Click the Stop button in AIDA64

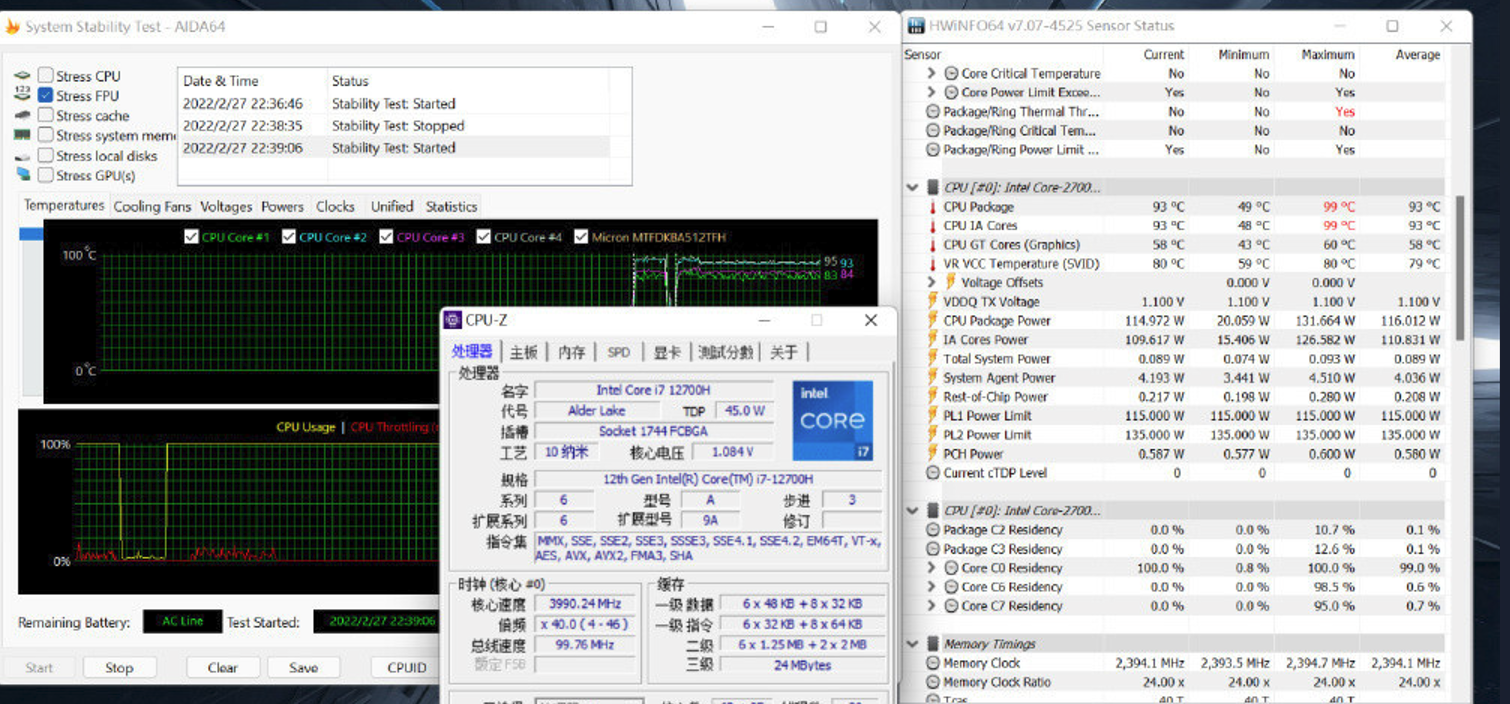point(119,668)
